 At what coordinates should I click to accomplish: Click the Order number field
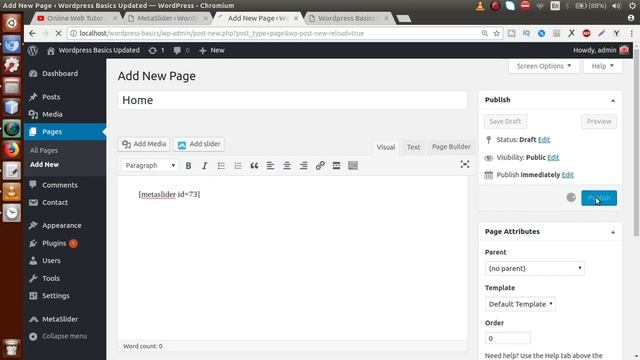[x=507, y=338]
